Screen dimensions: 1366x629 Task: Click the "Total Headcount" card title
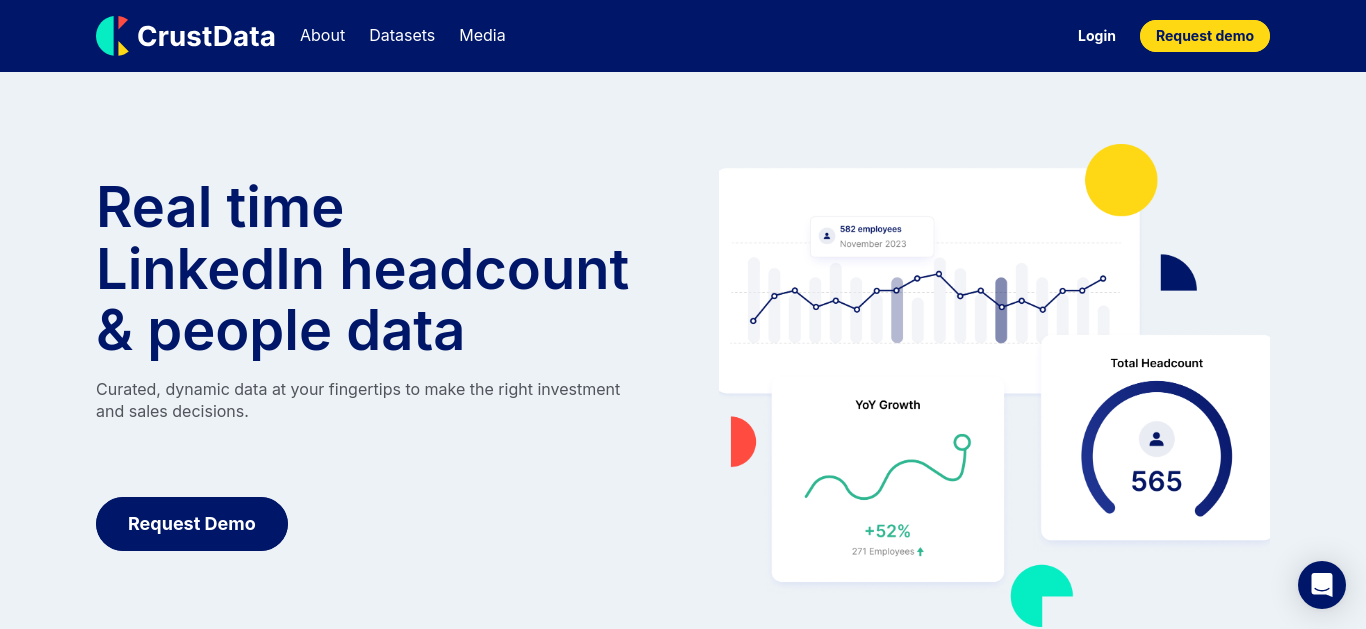pyautogui.click(x=1157, y=363)
